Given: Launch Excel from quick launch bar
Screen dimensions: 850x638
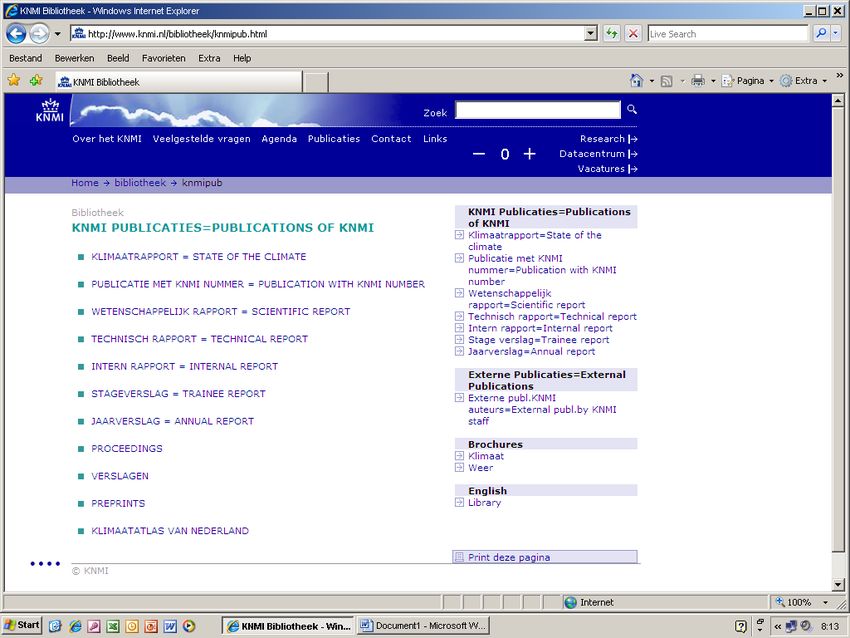Looking at the screenshot, I should pyautogui.click(x=113, y=626).
